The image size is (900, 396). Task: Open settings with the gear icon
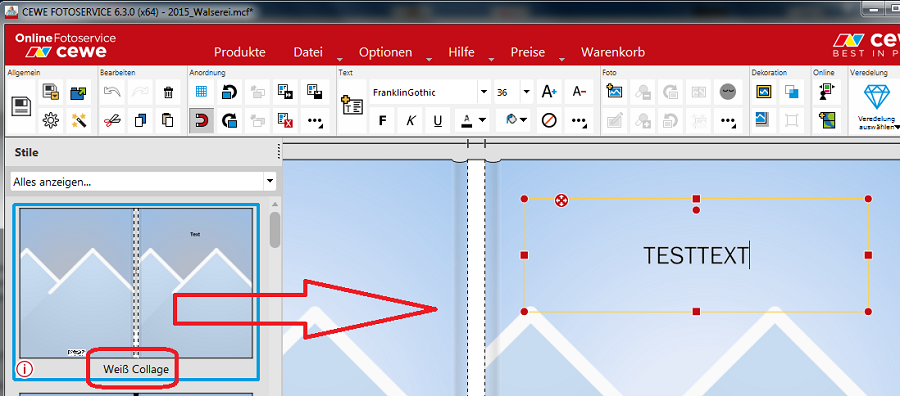tap(51, 121)
